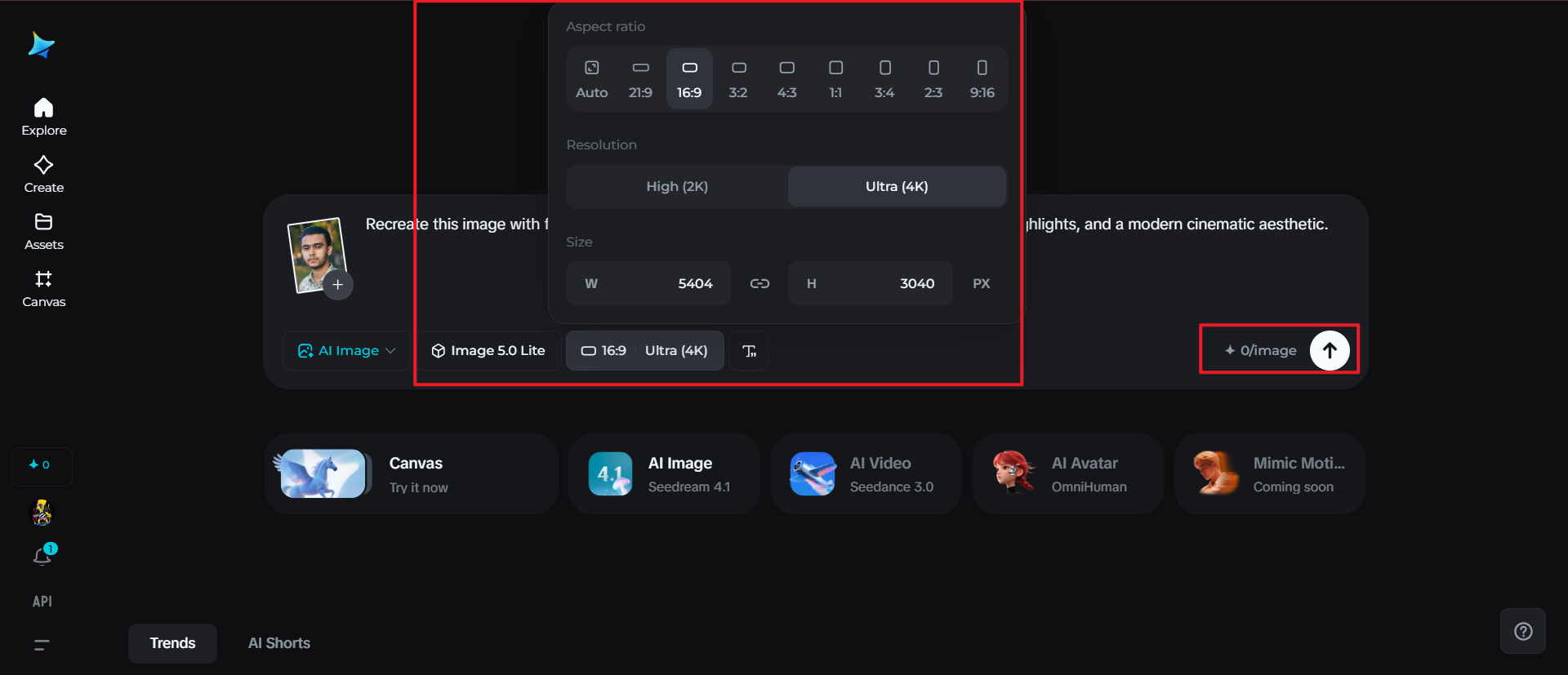Click the prompt text beginning 'Recreate this image'

457,224
